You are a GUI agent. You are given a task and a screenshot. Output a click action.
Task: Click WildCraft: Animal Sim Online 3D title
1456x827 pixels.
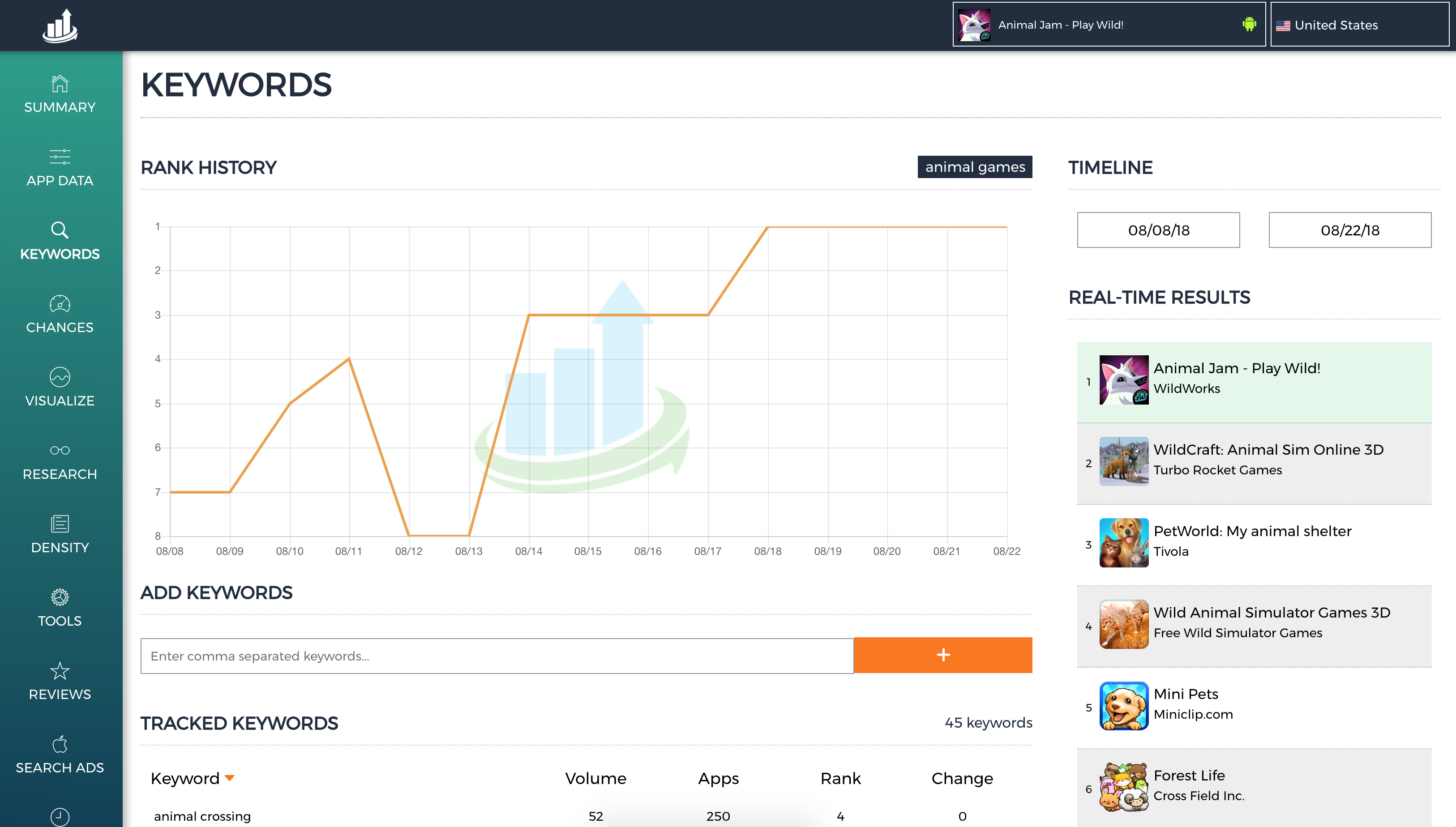(x=1268, y=449)
